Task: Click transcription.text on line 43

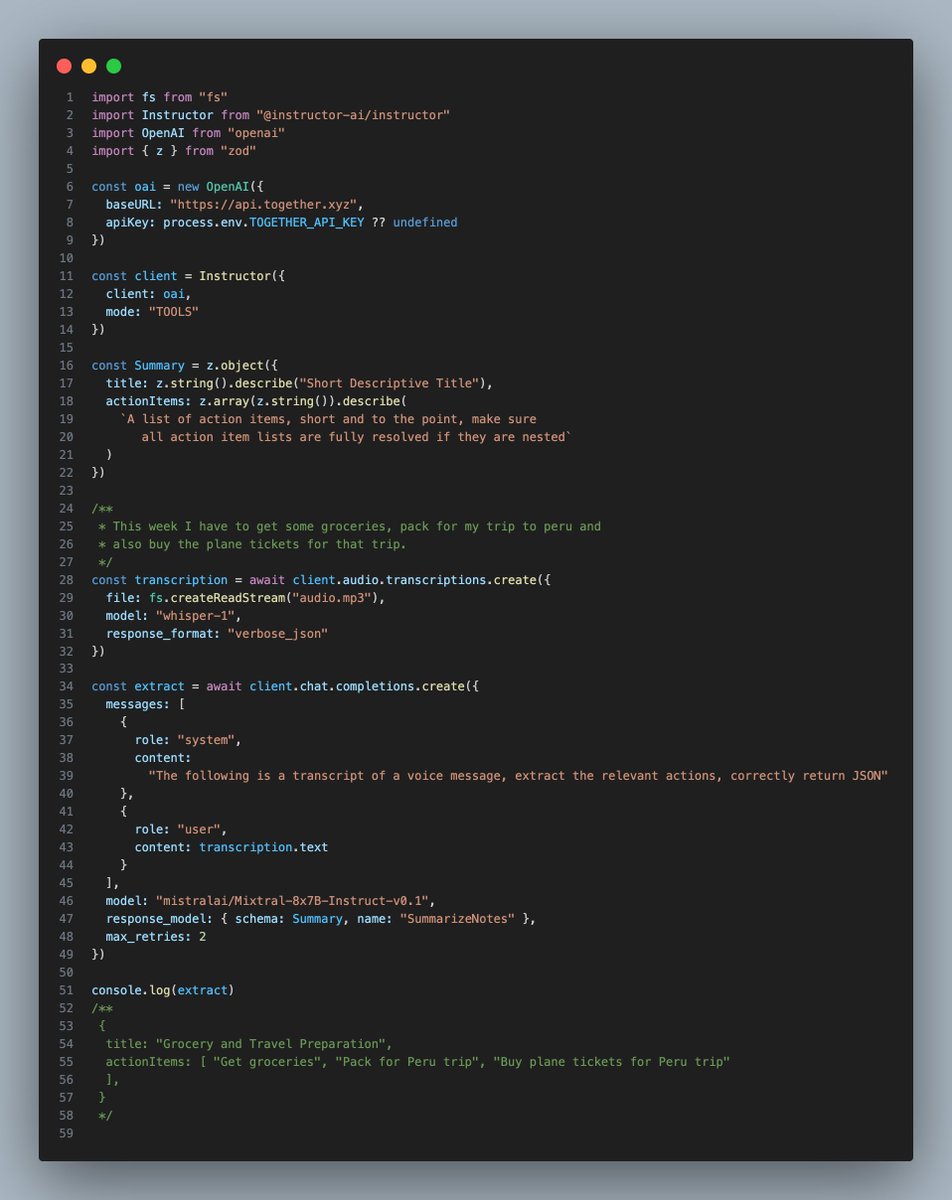Action: tap(263, 847)
